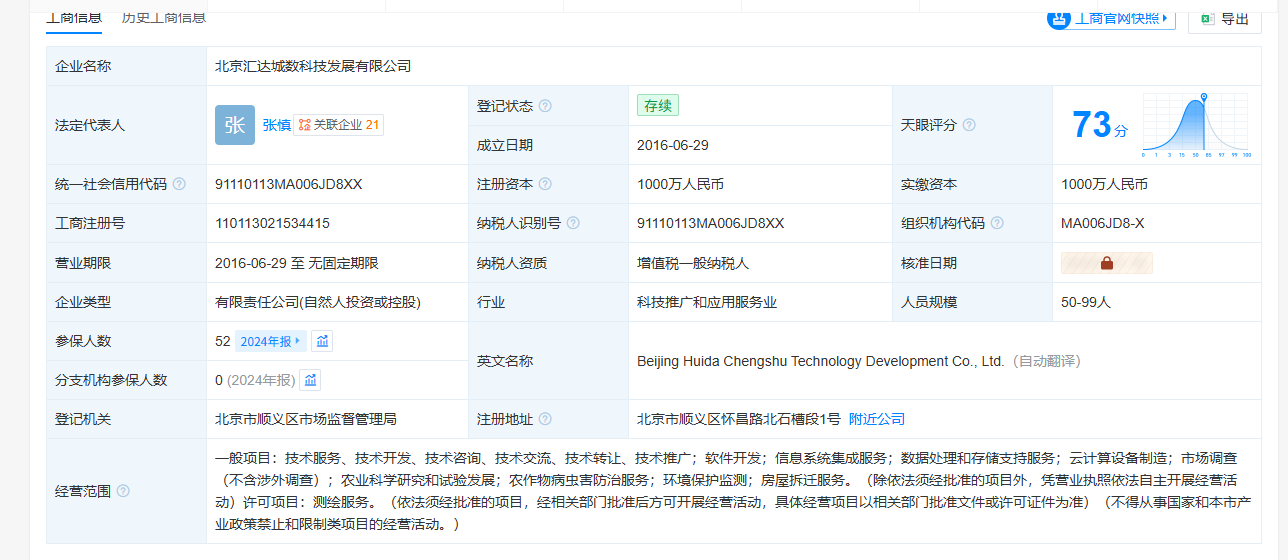This screenshot has height=560, width=1288.
Task: Click the 天眼评分 score distribution chart
Action: [x=1196, y=125]
